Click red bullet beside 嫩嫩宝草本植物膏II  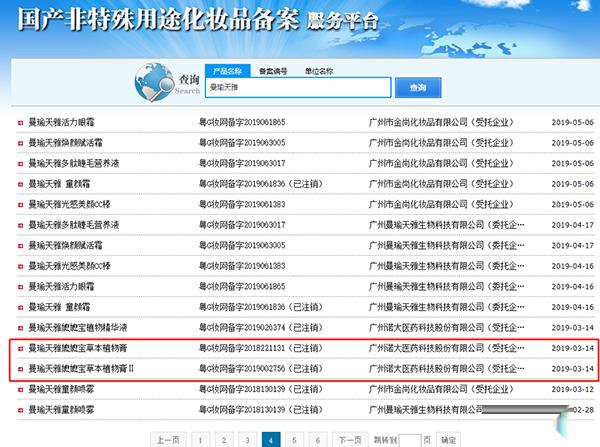[21, 369]
